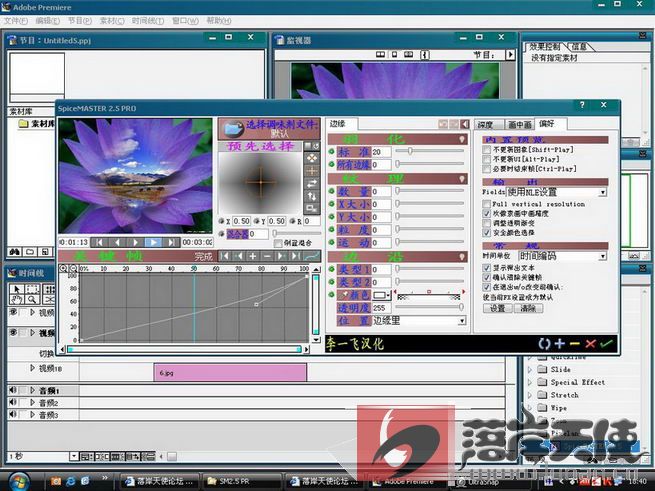Open the timeline time scale 1秒 dropdown

click(74, 456)
